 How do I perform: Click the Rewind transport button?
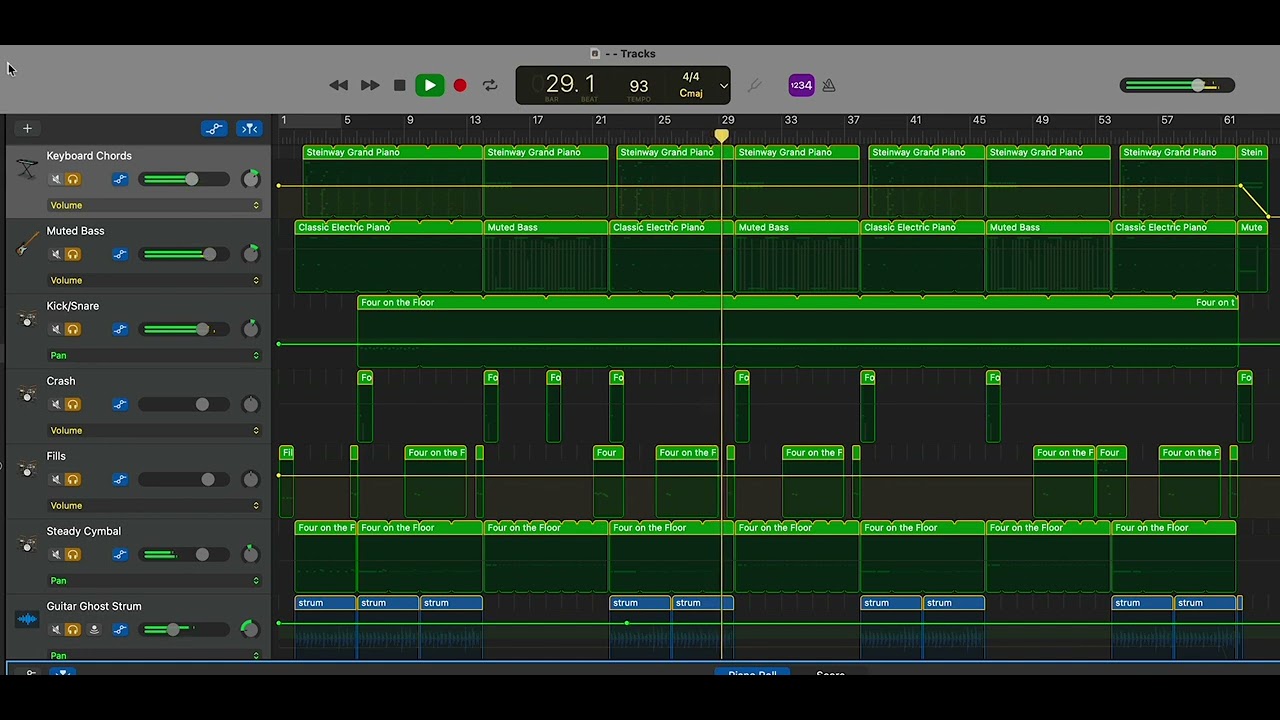click(x=339, y=86)
